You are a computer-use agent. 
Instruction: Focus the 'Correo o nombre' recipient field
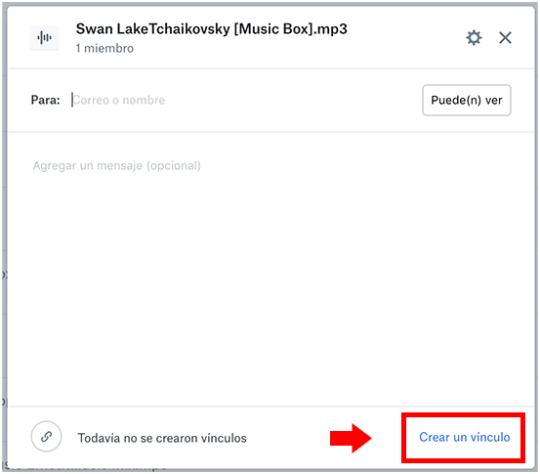click(241, 100)
